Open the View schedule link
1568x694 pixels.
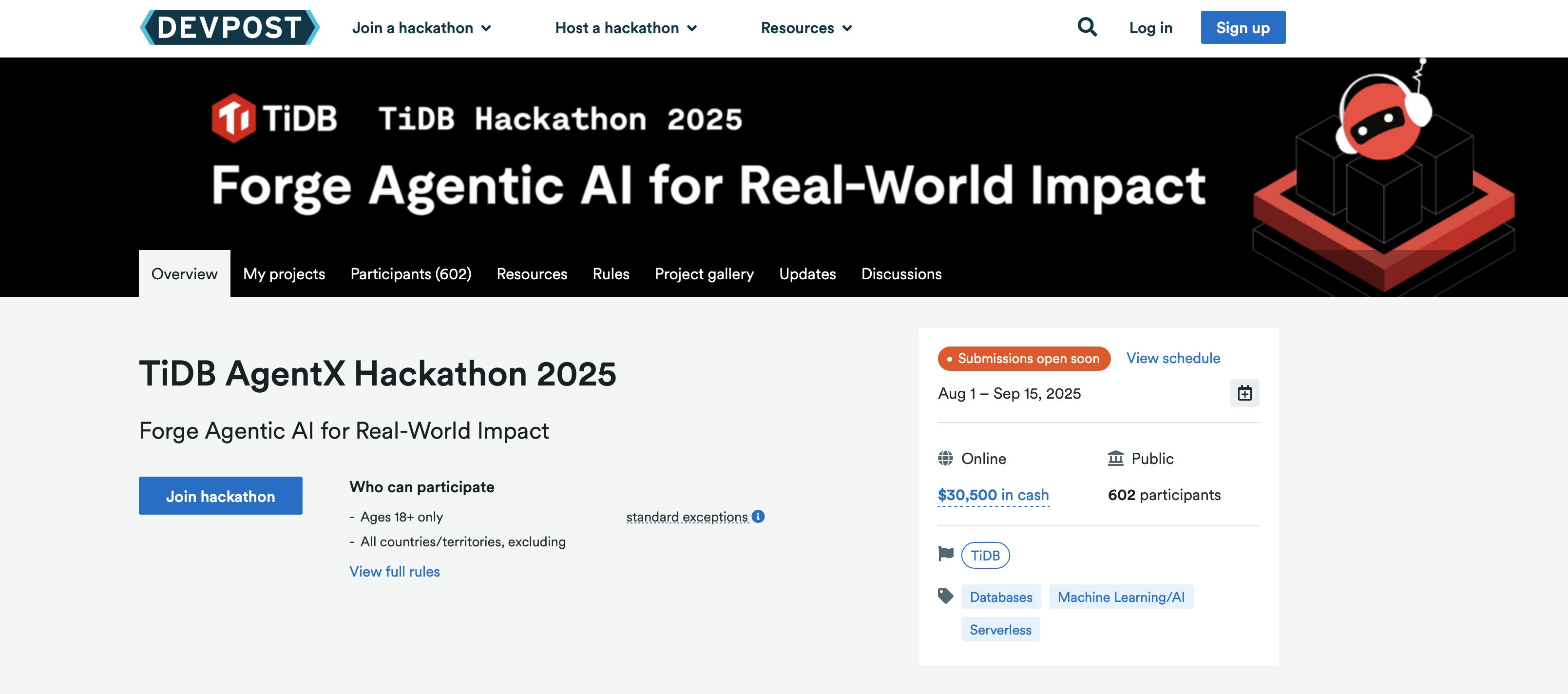click(x=1173, y=358)
